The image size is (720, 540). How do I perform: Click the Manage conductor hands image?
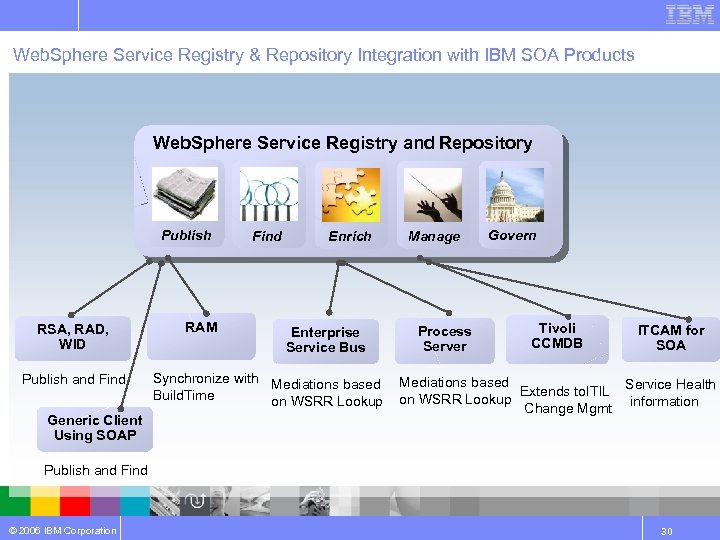pos(433,195)
